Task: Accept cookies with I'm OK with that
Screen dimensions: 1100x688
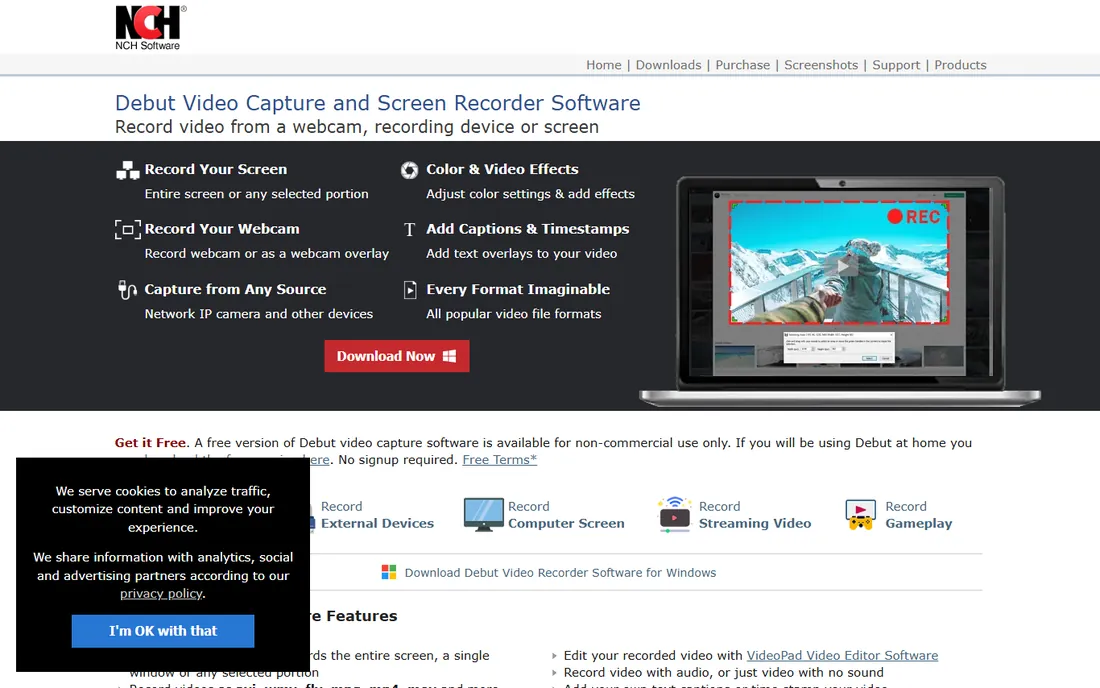Action: 163,630
